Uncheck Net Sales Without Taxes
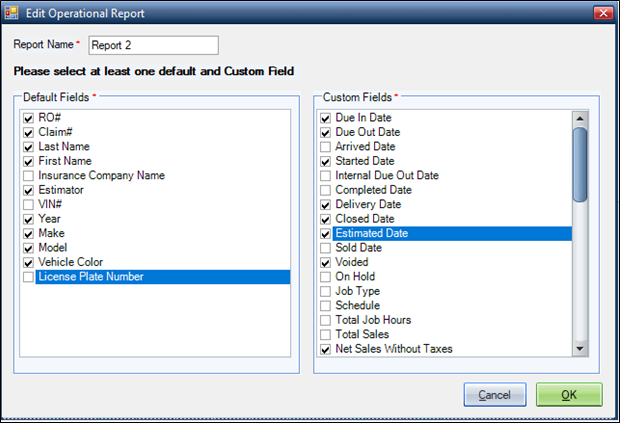 325,349
